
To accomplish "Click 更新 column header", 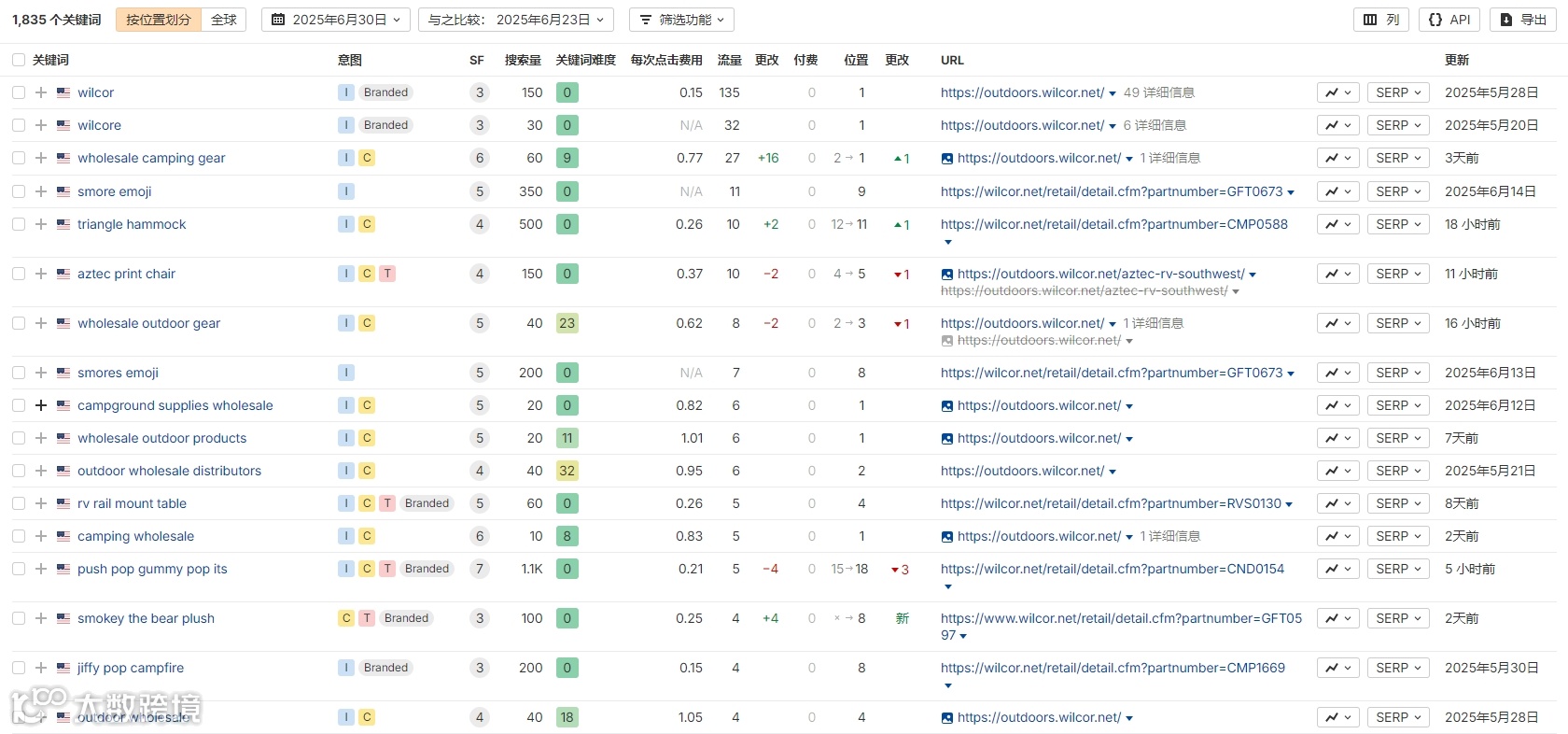I will click(1457, 60).
